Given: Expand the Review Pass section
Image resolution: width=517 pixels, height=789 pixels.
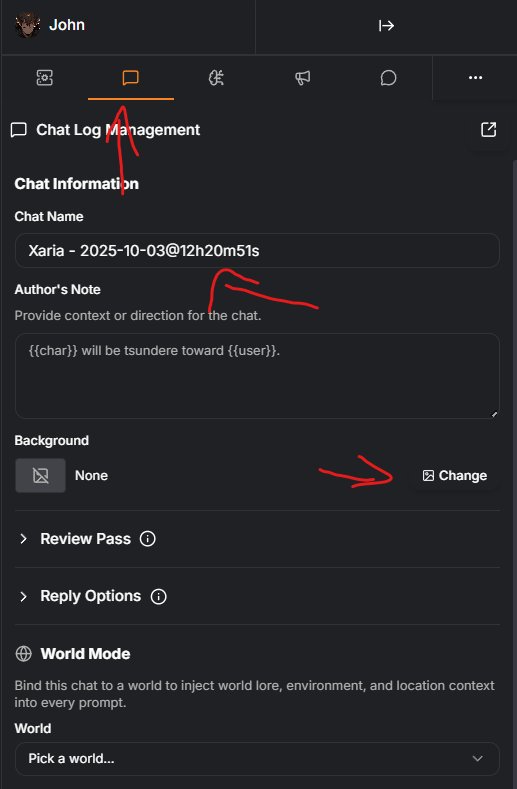Looking at the screenshot, I should (23, 539).
